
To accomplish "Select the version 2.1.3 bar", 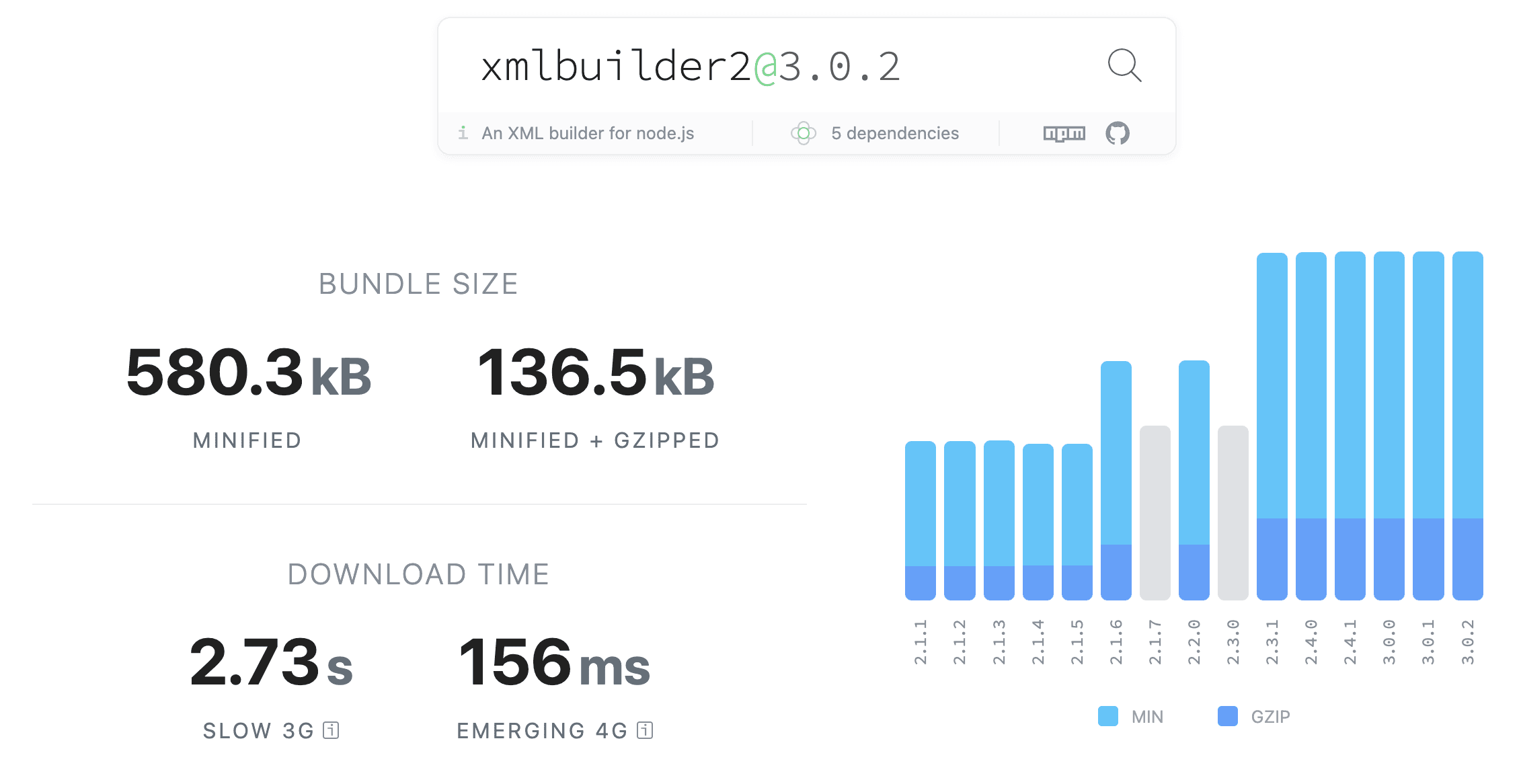I will (x=999, y=520).
